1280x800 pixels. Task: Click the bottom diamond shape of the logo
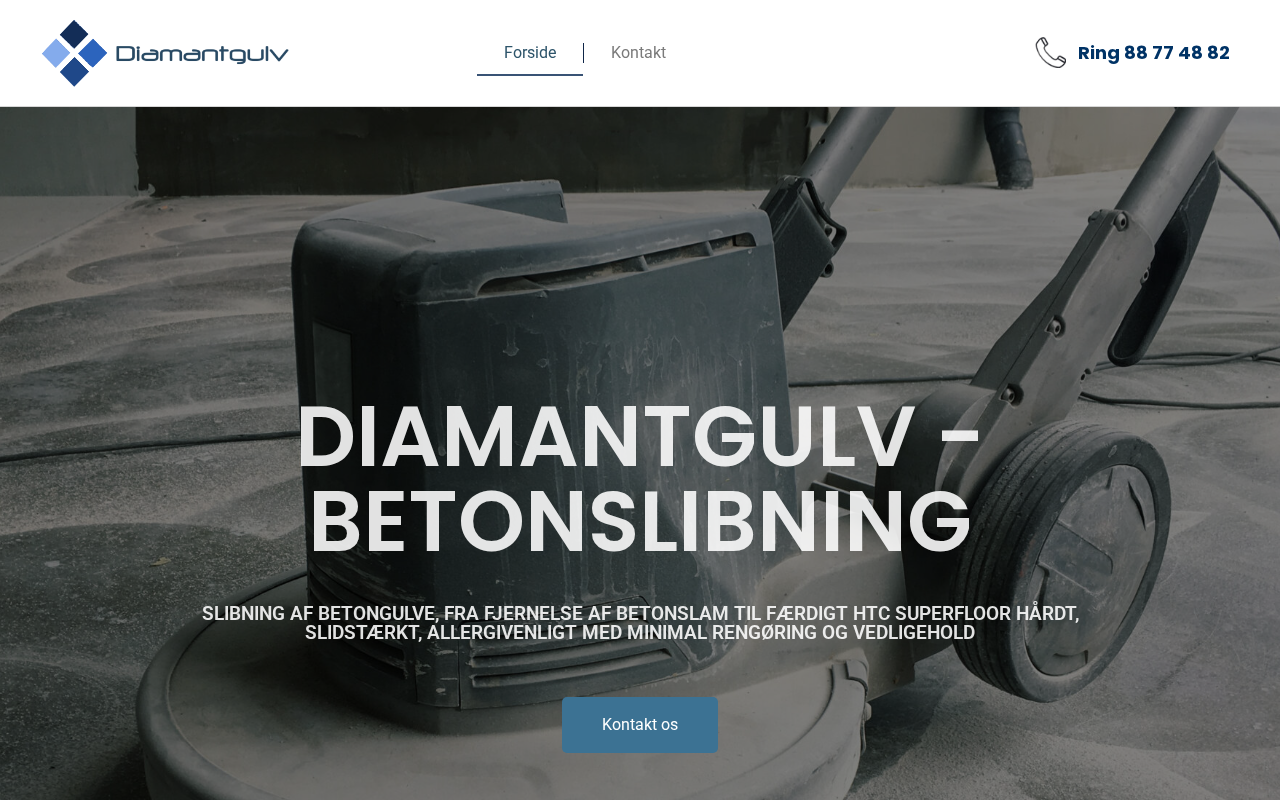(75, 72)
